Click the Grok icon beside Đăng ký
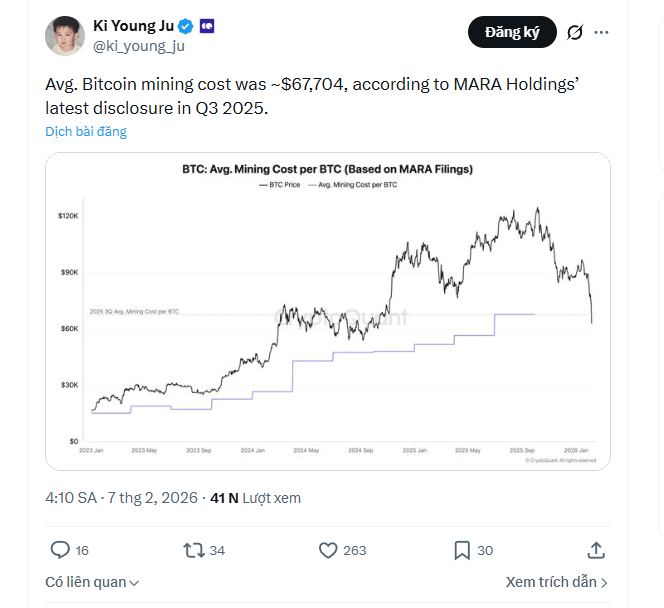The width and height of the screenshot is (664, 608). point(574,33)
